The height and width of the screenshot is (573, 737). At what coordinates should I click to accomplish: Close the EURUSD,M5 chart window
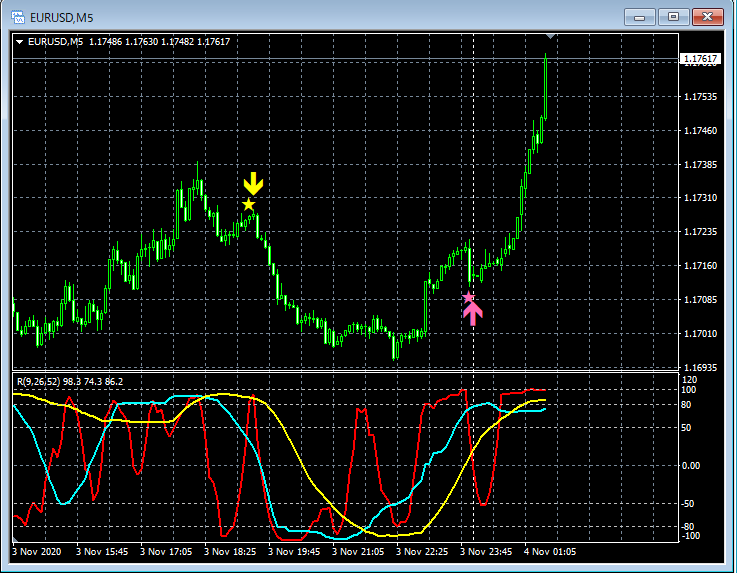(x=707, y=17)
